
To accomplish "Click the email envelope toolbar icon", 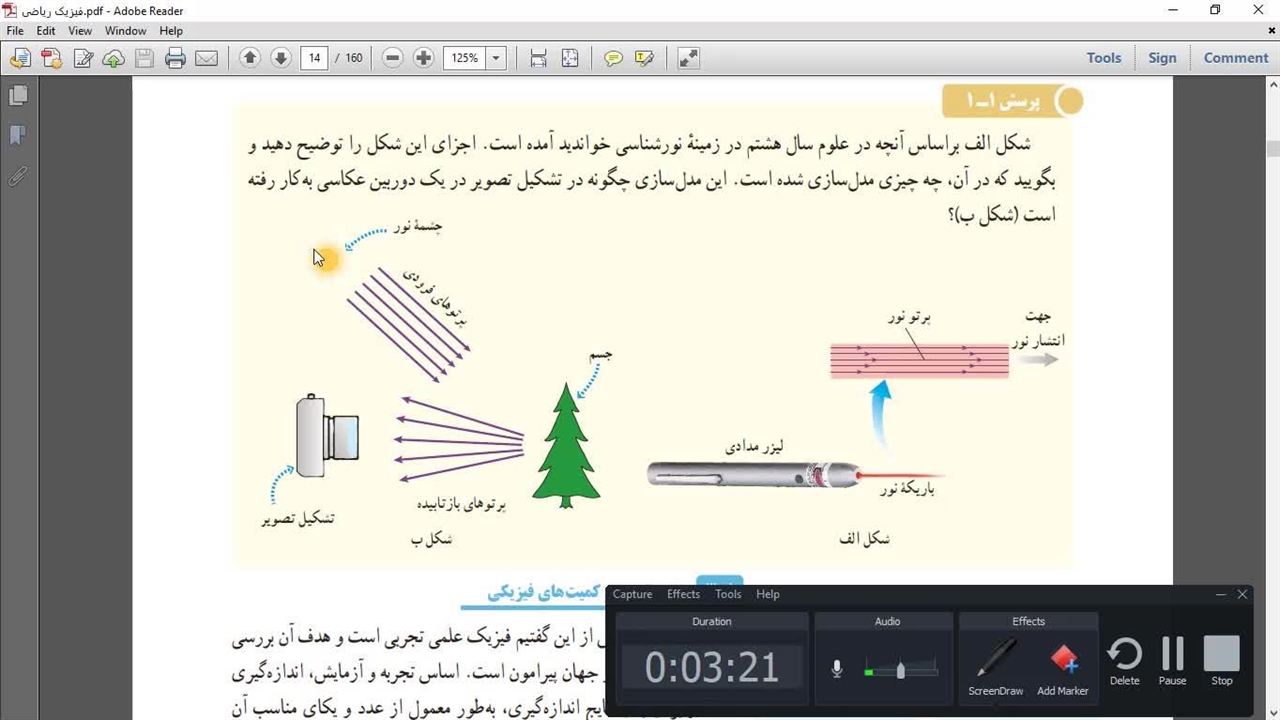I will click(206, 58).
